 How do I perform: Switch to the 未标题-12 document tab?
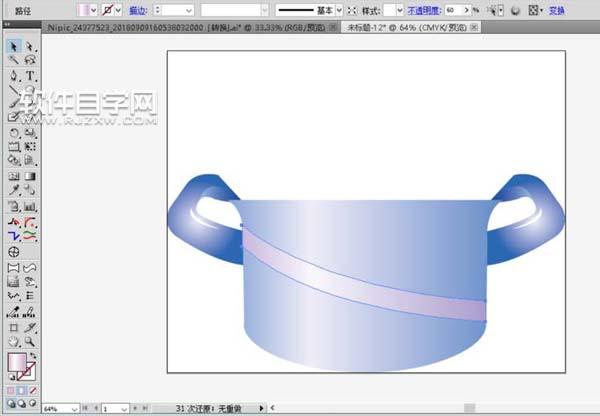(x=412, y=29)
